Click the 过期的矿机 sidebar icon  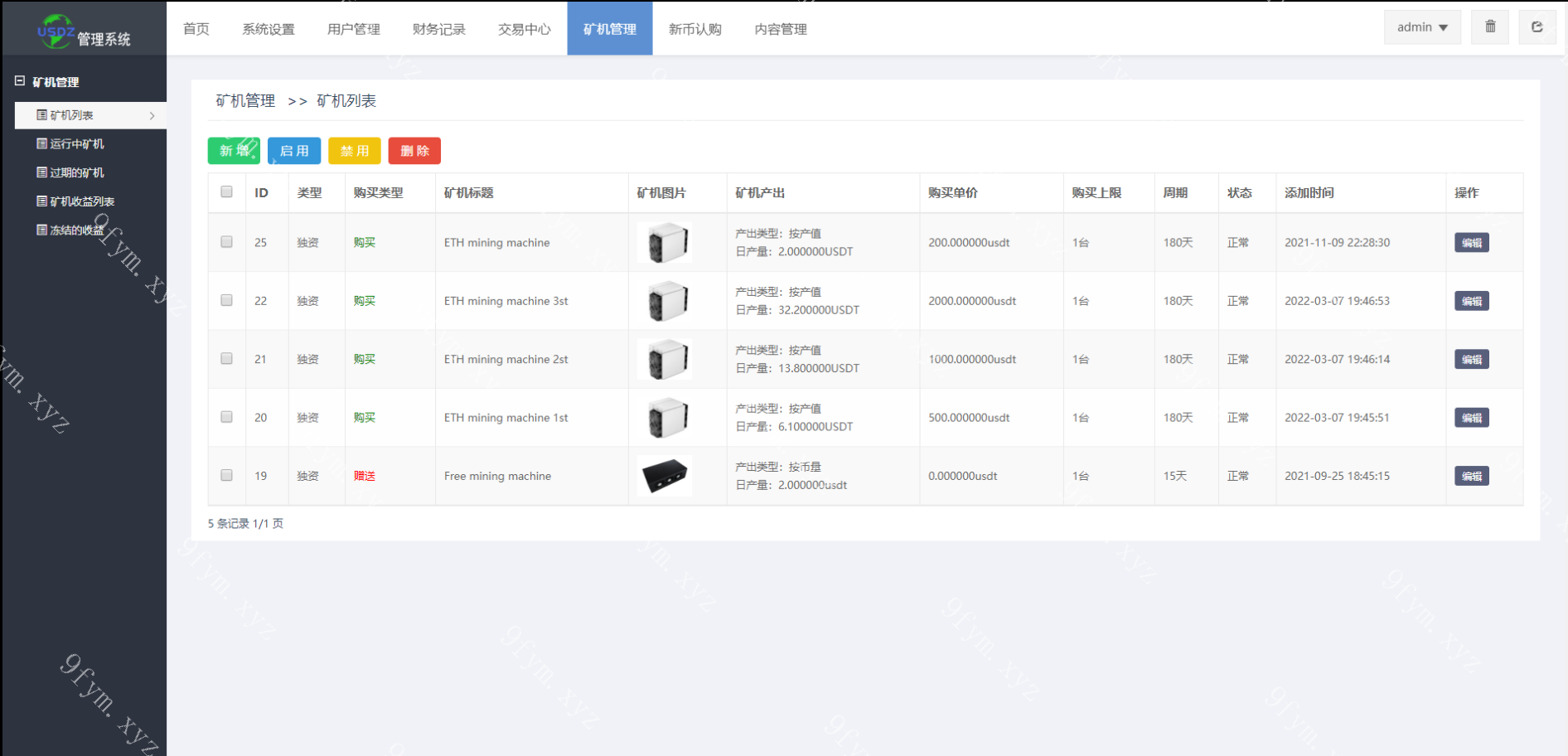(41, 172)
